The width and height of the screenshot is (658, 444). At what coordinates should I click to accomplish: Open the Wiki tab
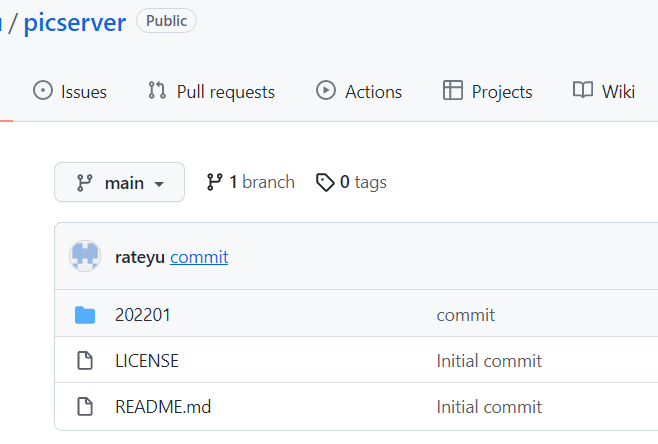click(604, 91)
